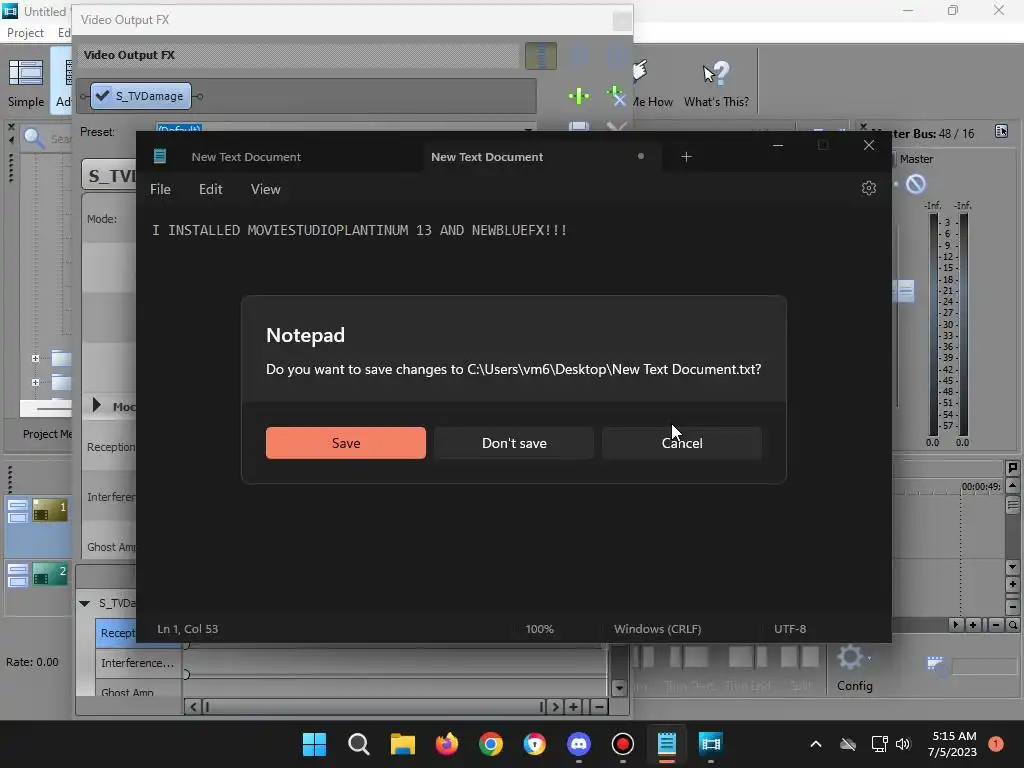
Task: Open the volume control in system tray
Action: tap(903, 744)
